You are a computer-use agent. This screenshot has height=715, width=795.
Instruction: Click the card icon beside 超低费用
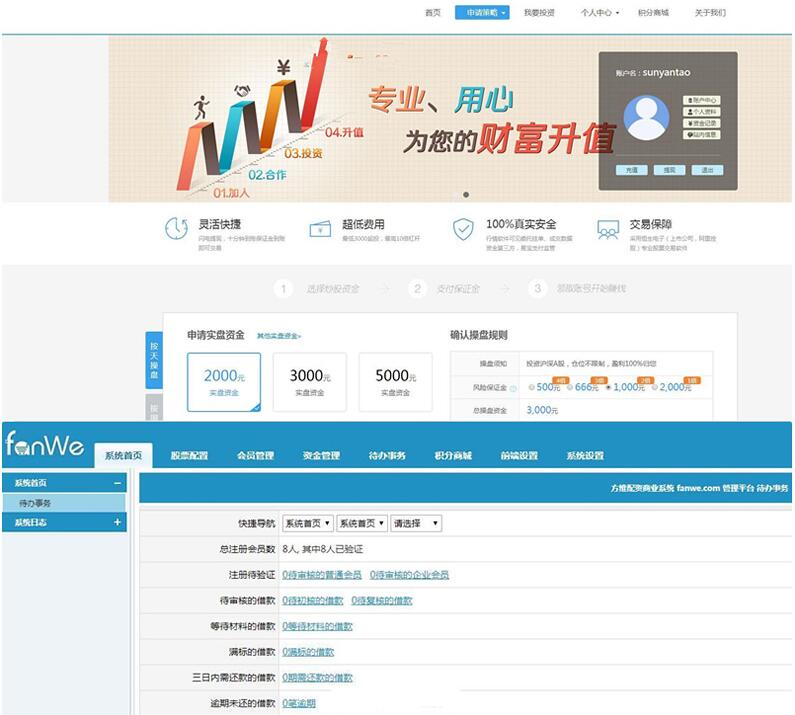[319, 229]
